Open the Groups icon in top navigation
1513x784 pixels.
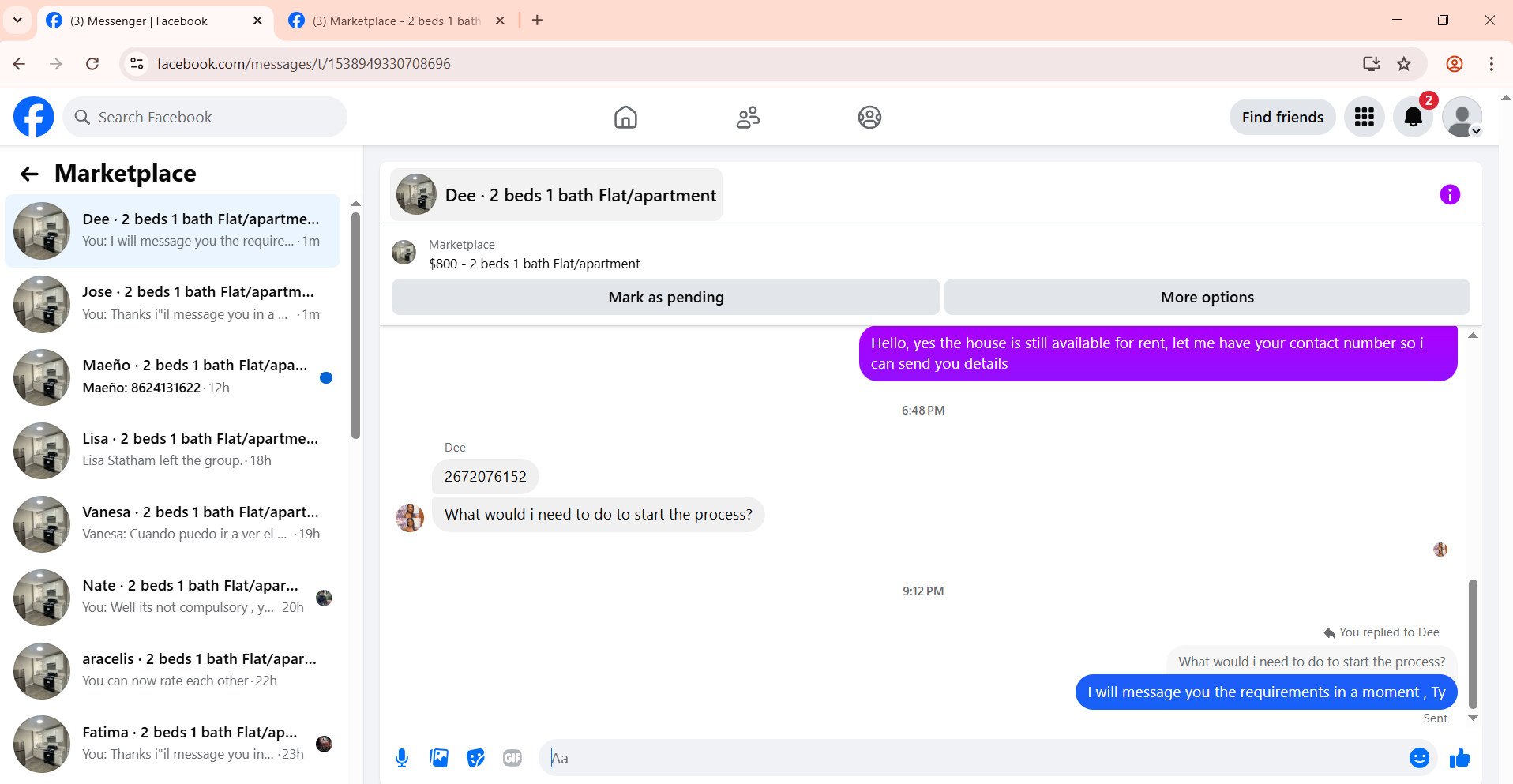pos(869,117)
